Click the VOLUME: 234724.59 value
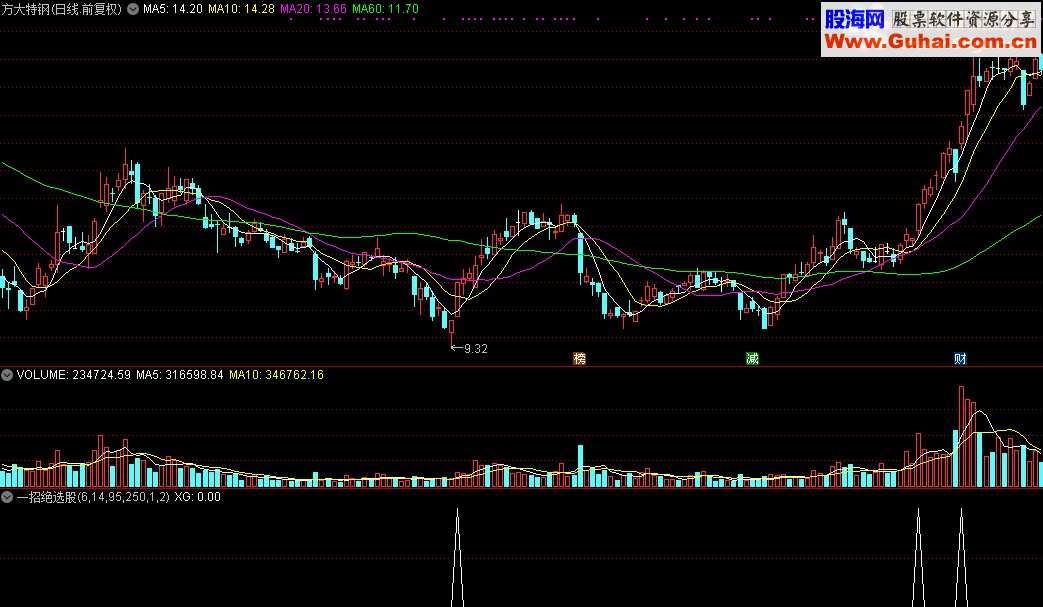 tap(74, 375)
